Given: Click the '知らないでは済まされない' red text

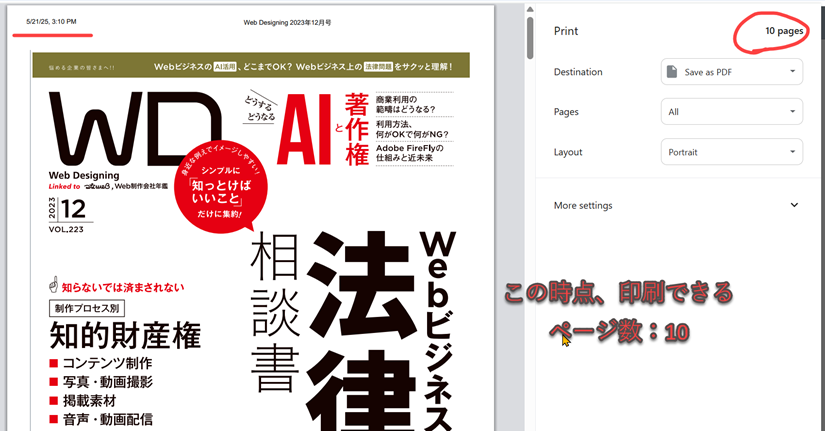Looking at the screenshot, I should click(x=123, y=287).
